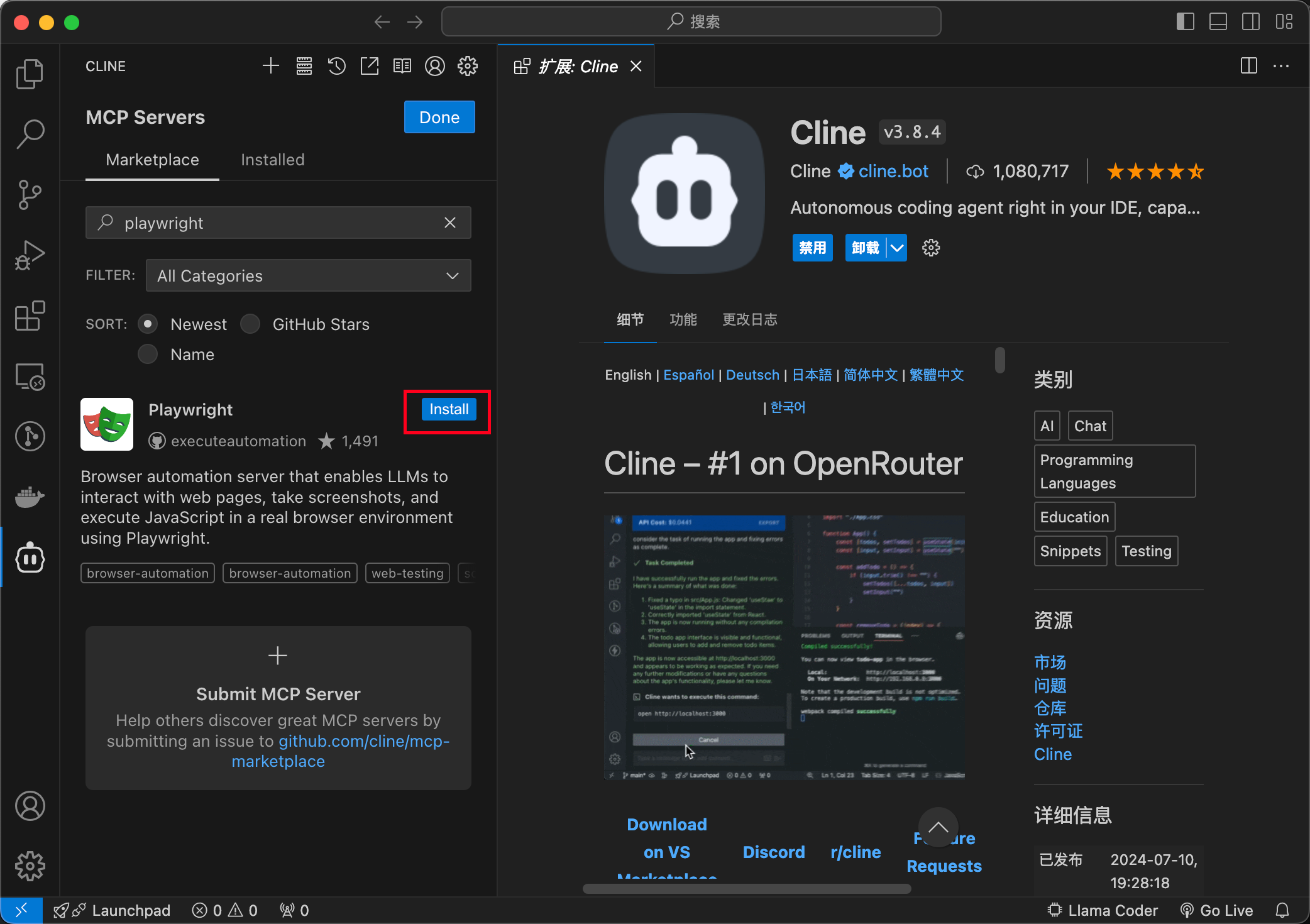Switch to Marketplace tab
The width and height of the screenshot is (1310, 924).
152,160
